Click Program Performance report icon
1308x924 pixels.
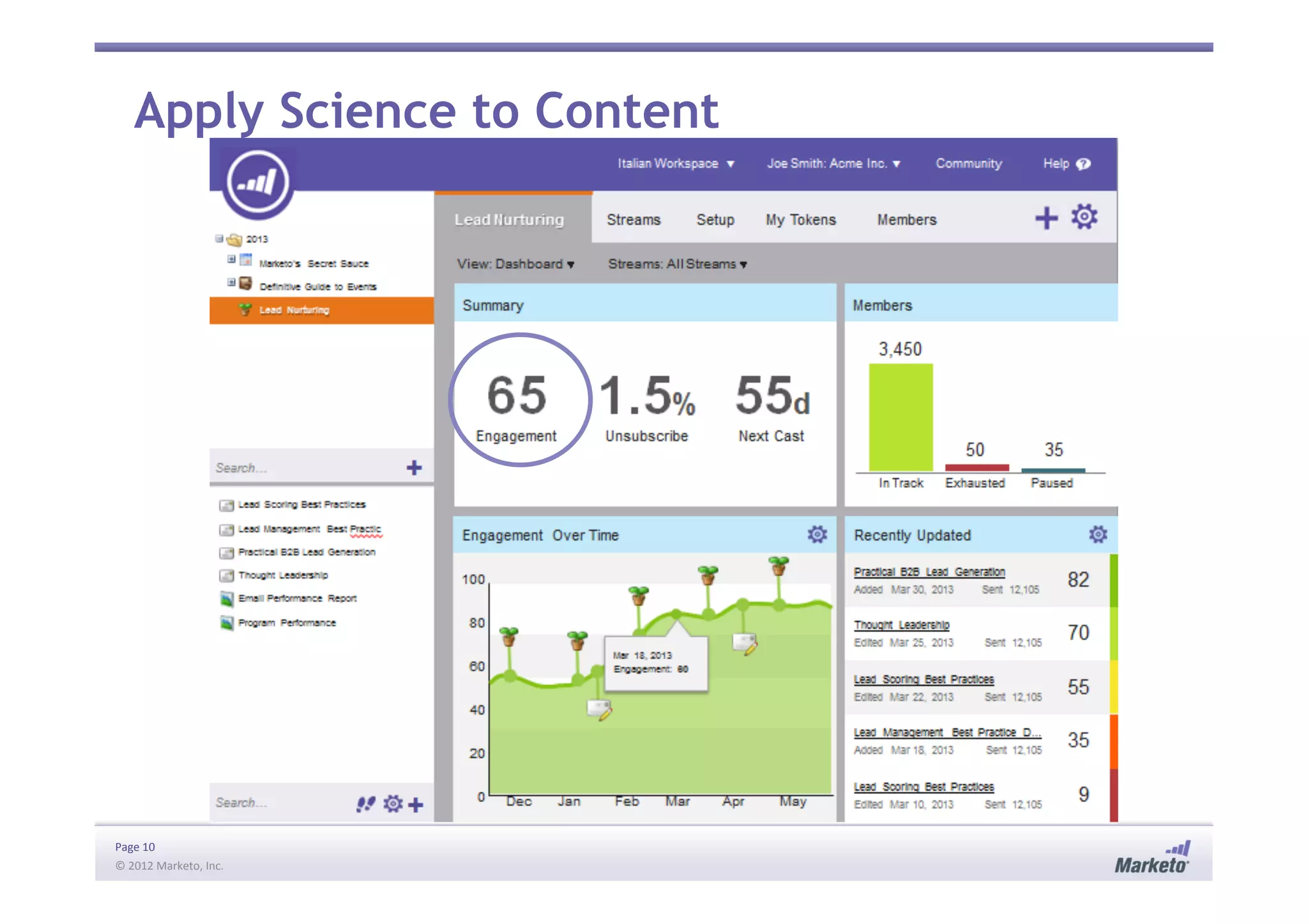tap(227, 623)
